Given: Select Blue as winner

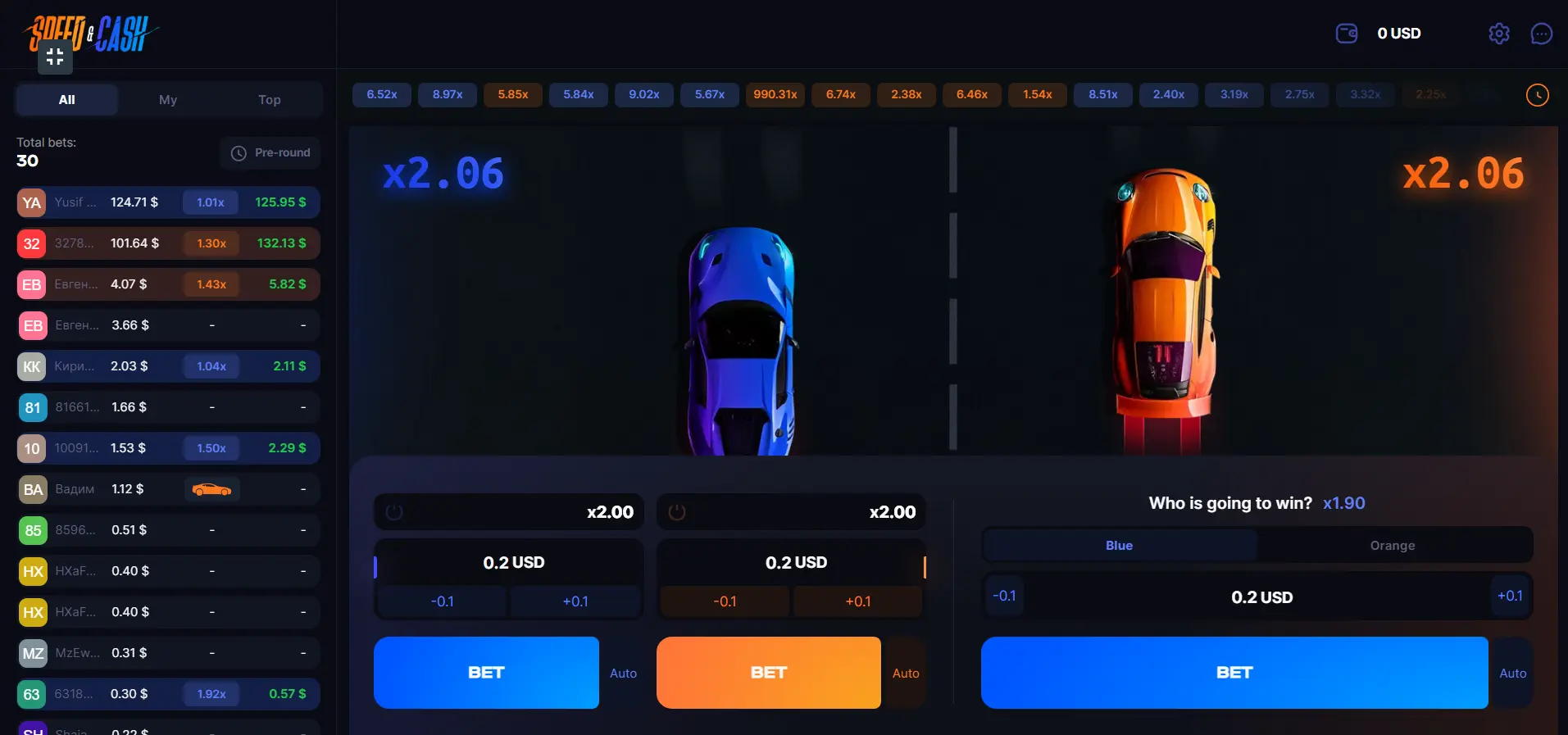Looking at the screenshot, I should pos(1119,546).
